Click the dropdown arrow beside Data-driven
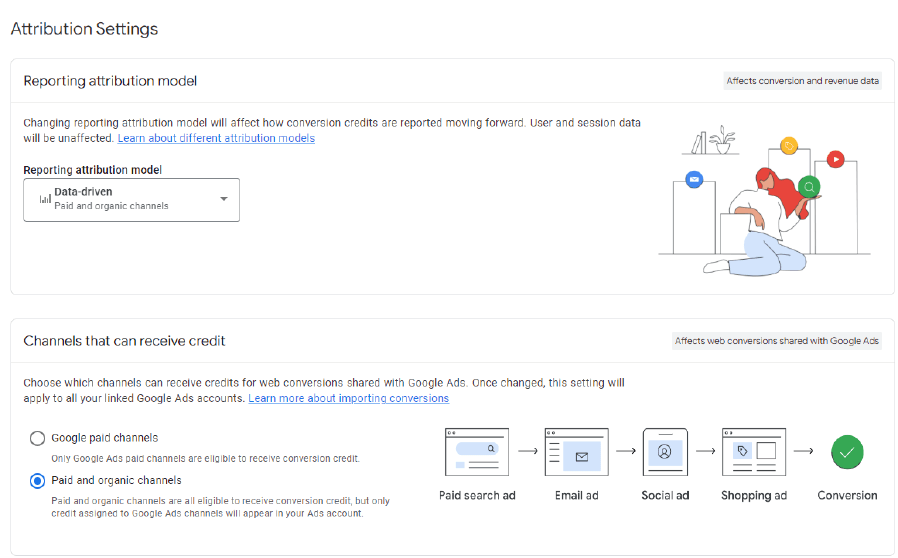The height and width of the screenshot is (558, 898). [x=224, y=199]
